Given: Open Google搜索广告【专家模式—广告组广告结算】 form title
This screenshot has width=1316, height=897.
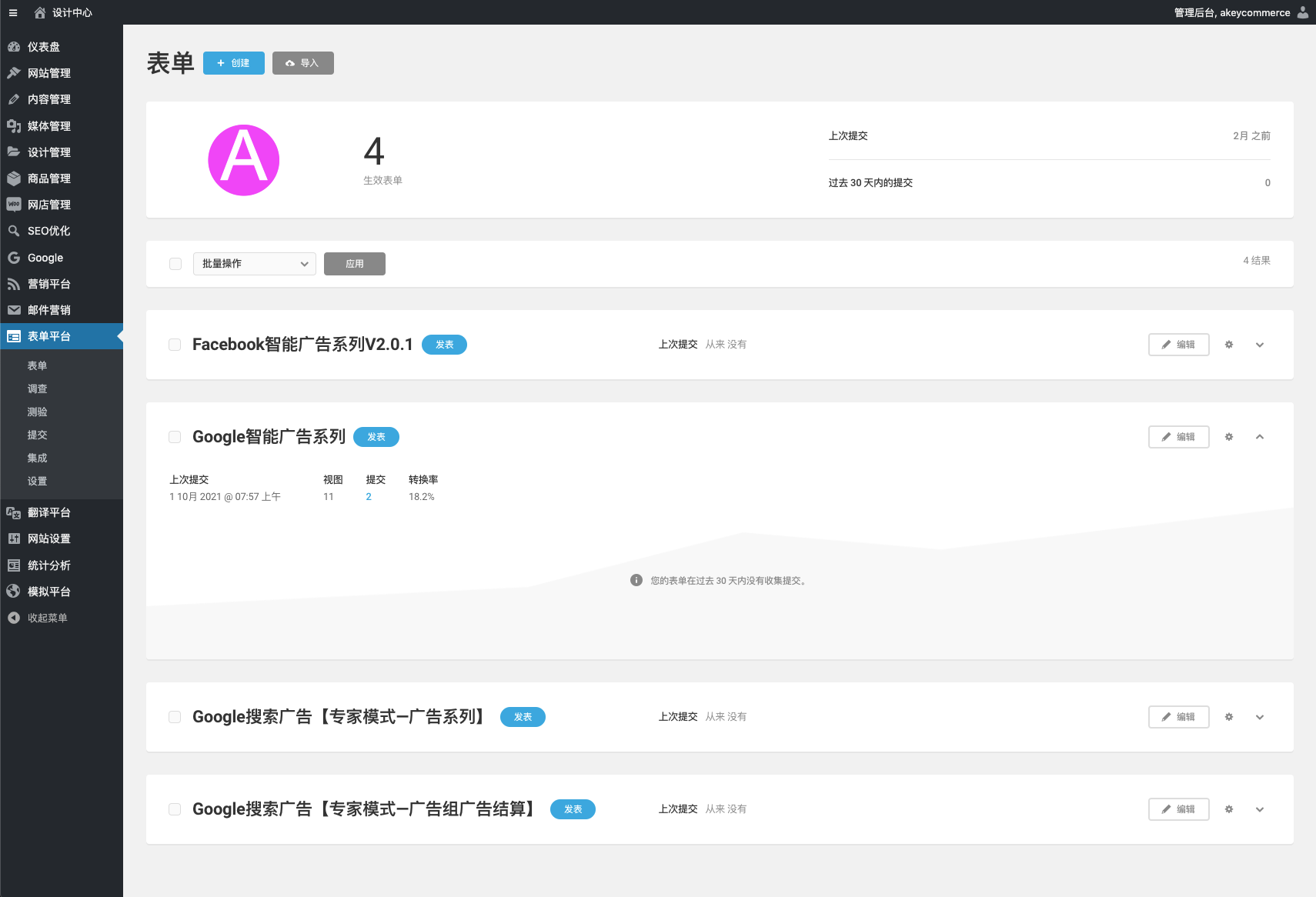Looking at the screenshot, I should pos(366,809).
